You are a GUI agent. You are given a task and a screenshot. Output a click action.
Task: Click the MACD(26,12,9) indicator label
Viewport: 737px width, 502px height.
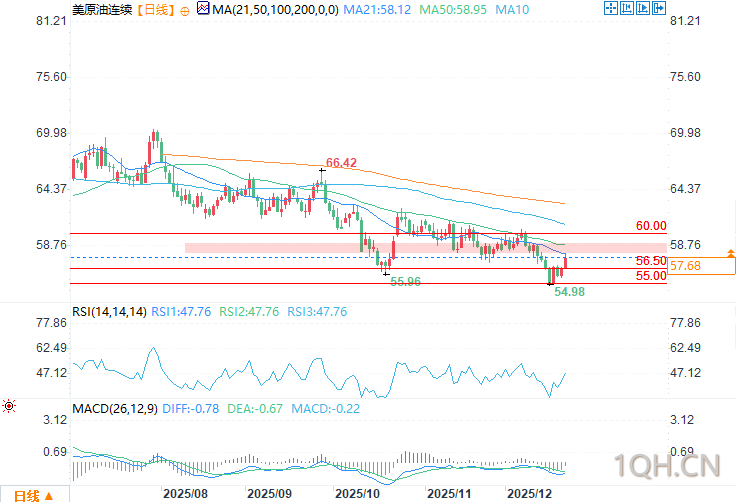click(x=115, y=408)
